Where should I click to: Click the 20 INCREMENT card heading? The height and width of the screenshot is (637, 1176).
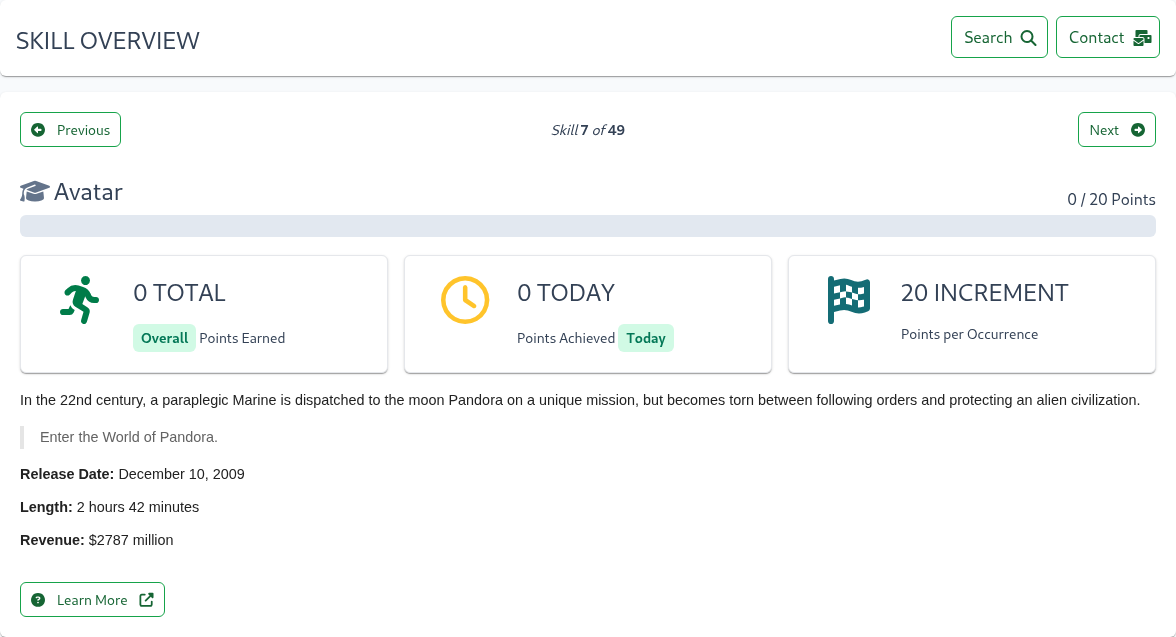click(x=984, y=293)
